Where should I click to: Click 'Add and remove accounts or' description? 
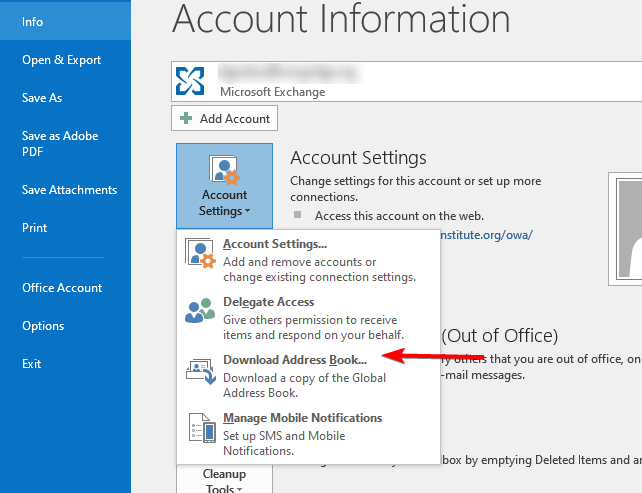[x=299, y=262]
